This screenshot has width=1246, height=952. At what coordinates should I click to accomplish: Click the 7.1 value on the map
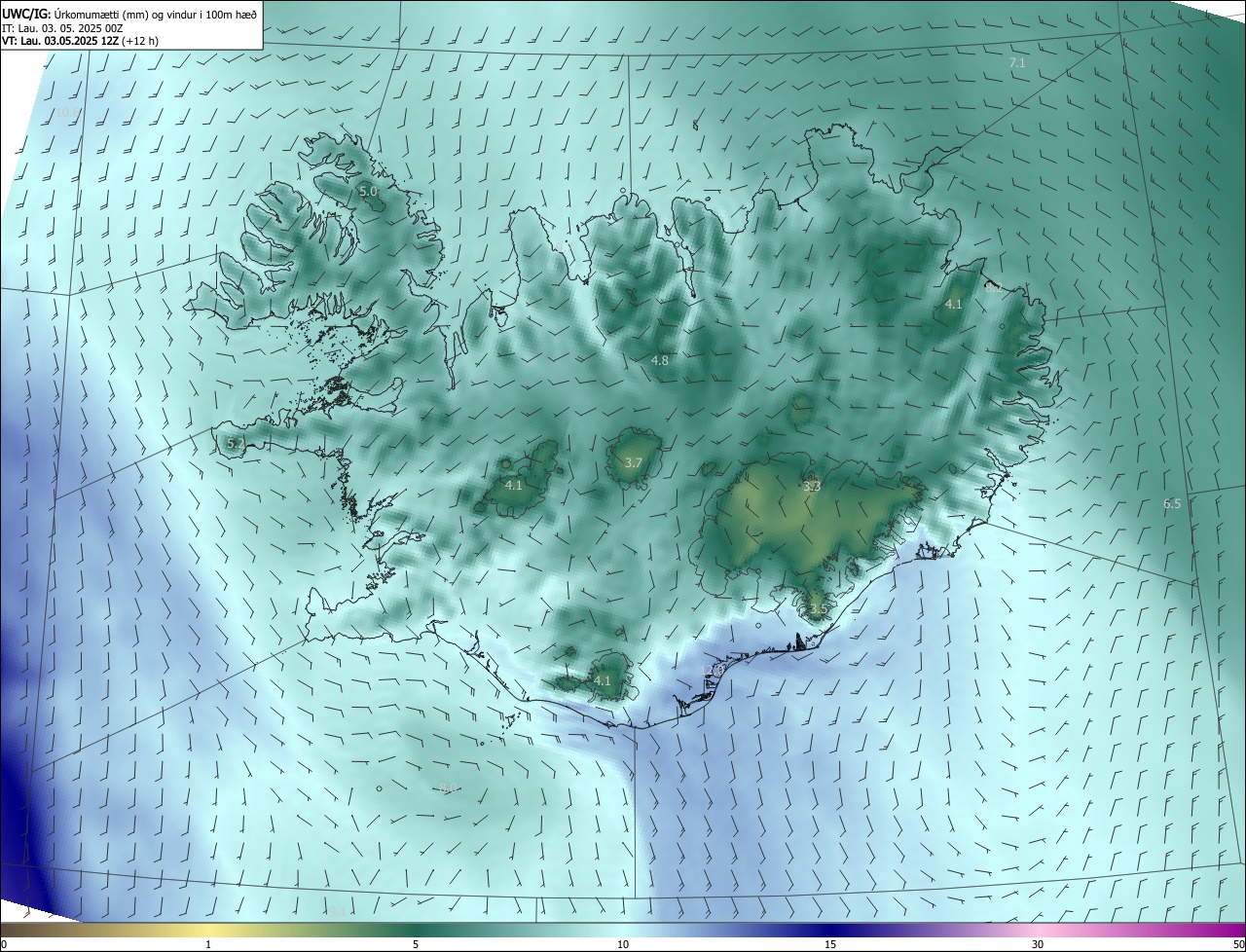point(1017,62)
